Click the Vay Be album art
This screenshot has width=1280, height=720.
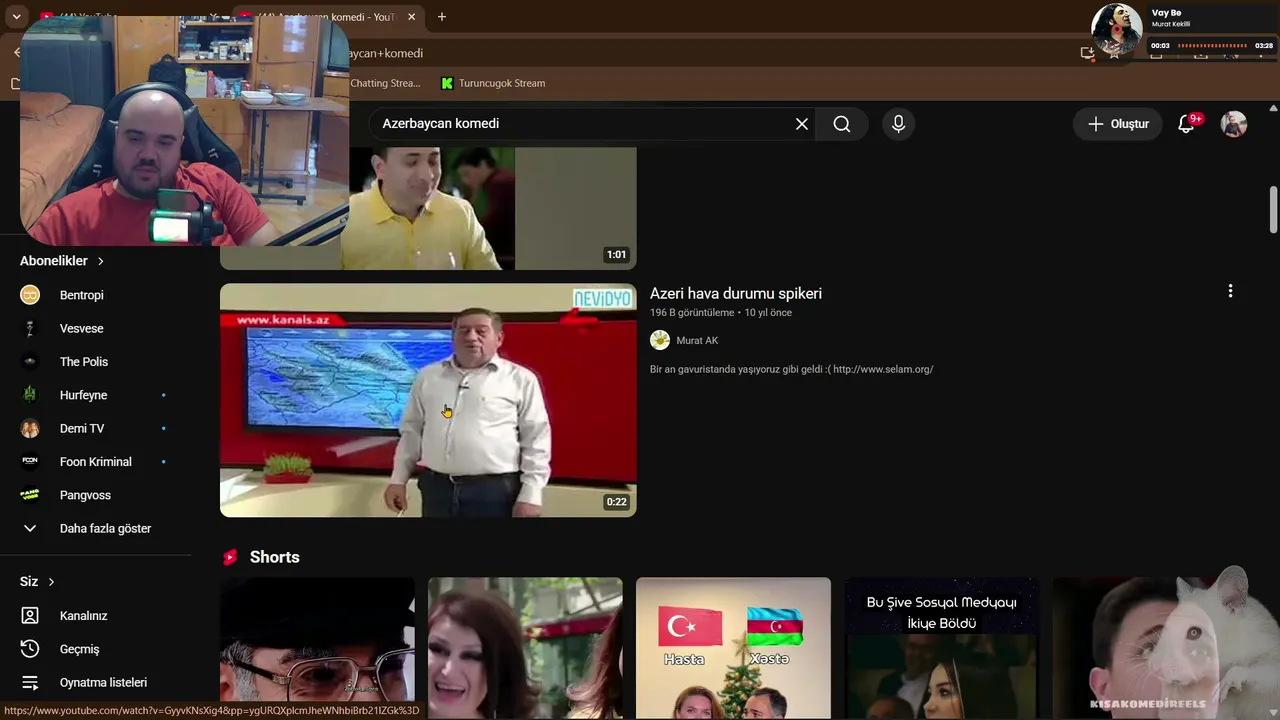(x=1117, y=28)
